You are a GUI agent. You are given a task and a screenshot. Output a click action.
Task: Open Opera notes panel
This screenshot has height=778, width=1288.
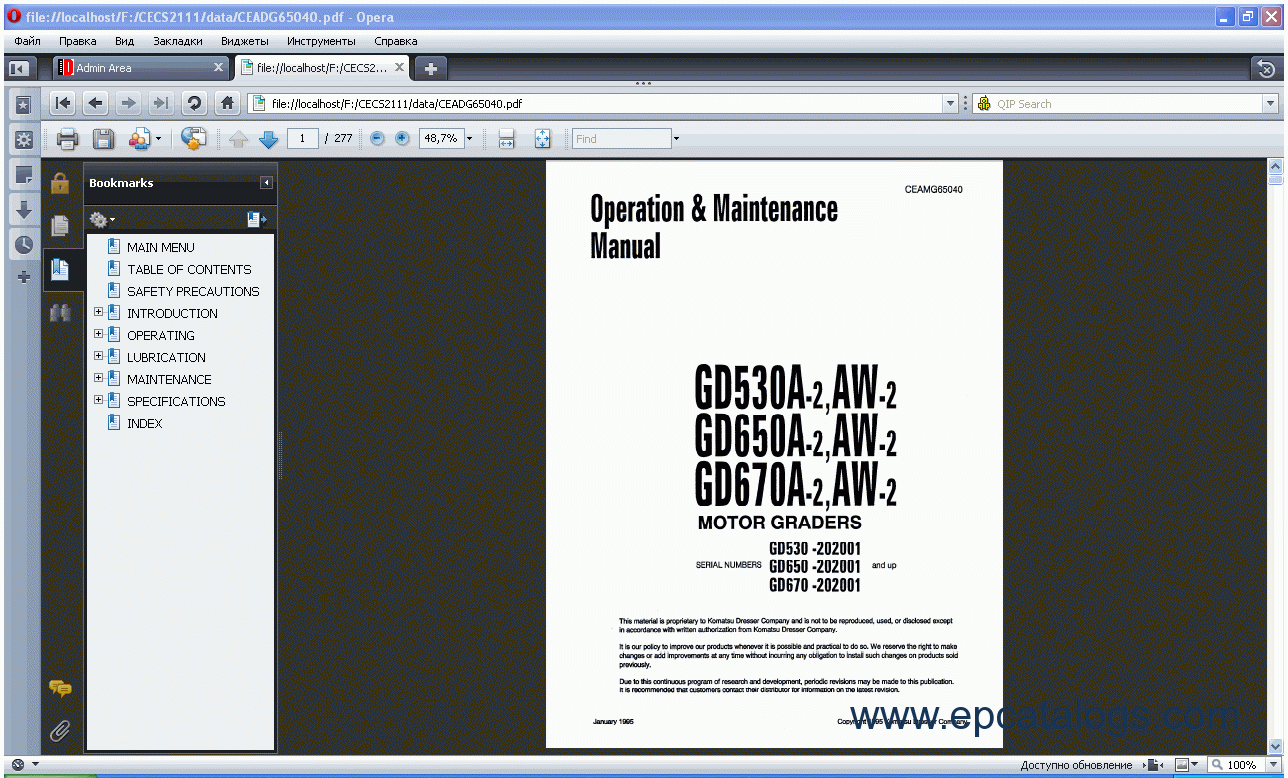(x=24, y=175)
